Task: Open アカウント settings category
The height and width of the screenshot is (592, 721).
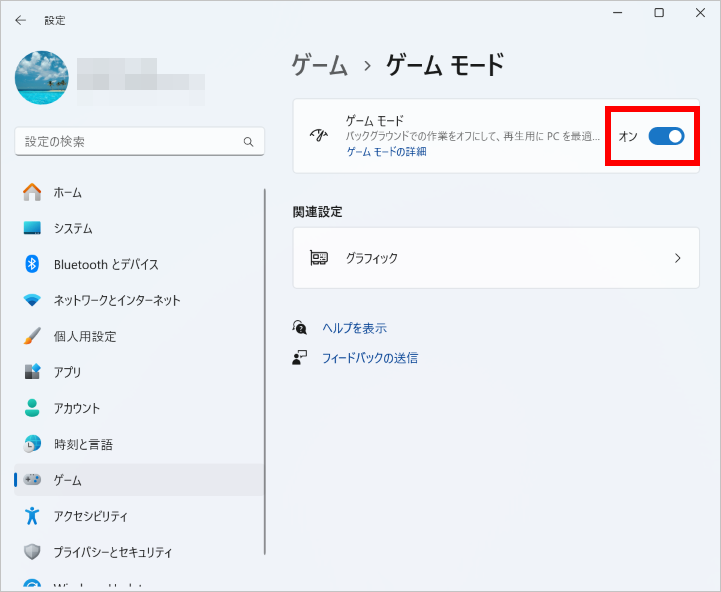Action: [139, 408]
